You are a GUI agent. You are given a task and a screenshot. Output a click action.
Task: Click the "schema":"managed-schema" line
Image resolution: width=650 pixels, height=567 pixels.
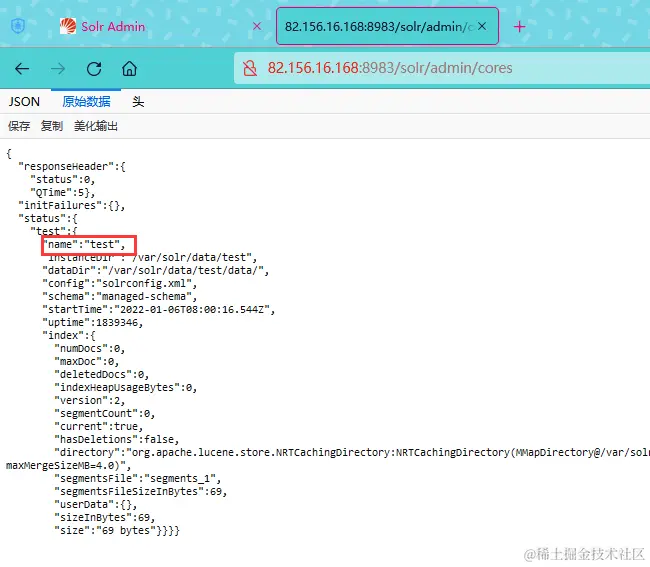[x=119, y=297]
